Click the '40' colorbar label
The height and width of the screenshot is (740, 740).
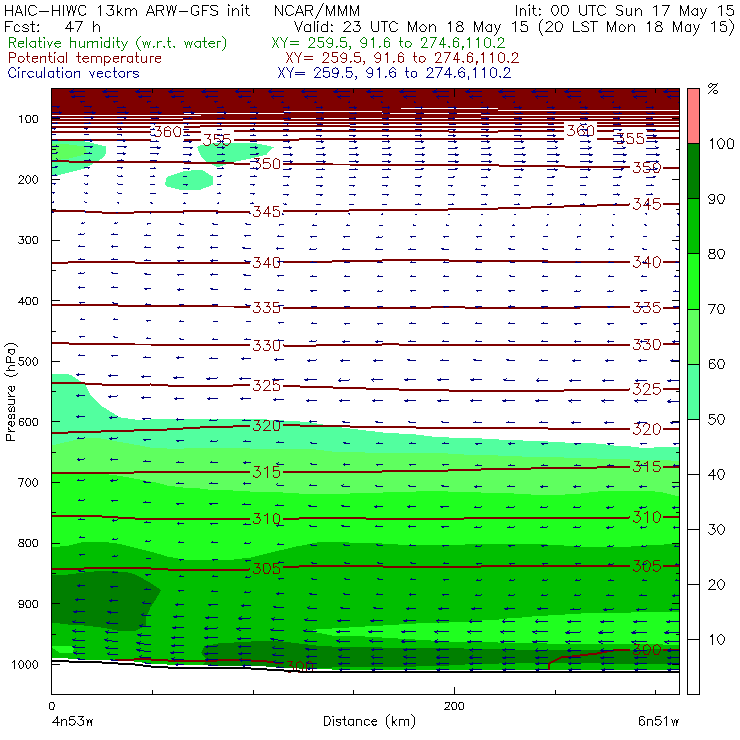716,474
